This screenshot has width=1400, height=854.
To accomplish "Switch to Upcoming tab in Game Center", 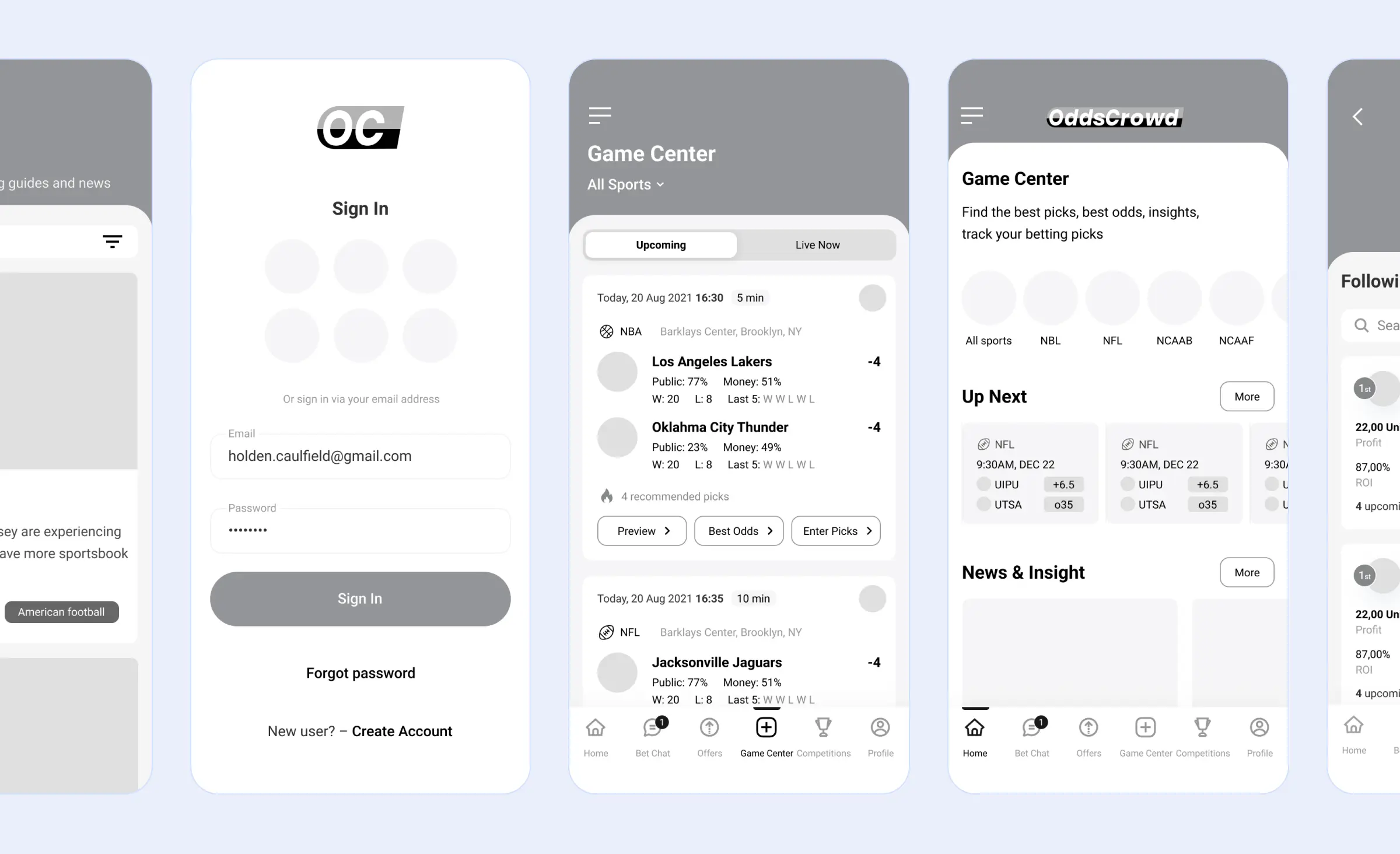I will pyautogui.click(x=659, y=244).
